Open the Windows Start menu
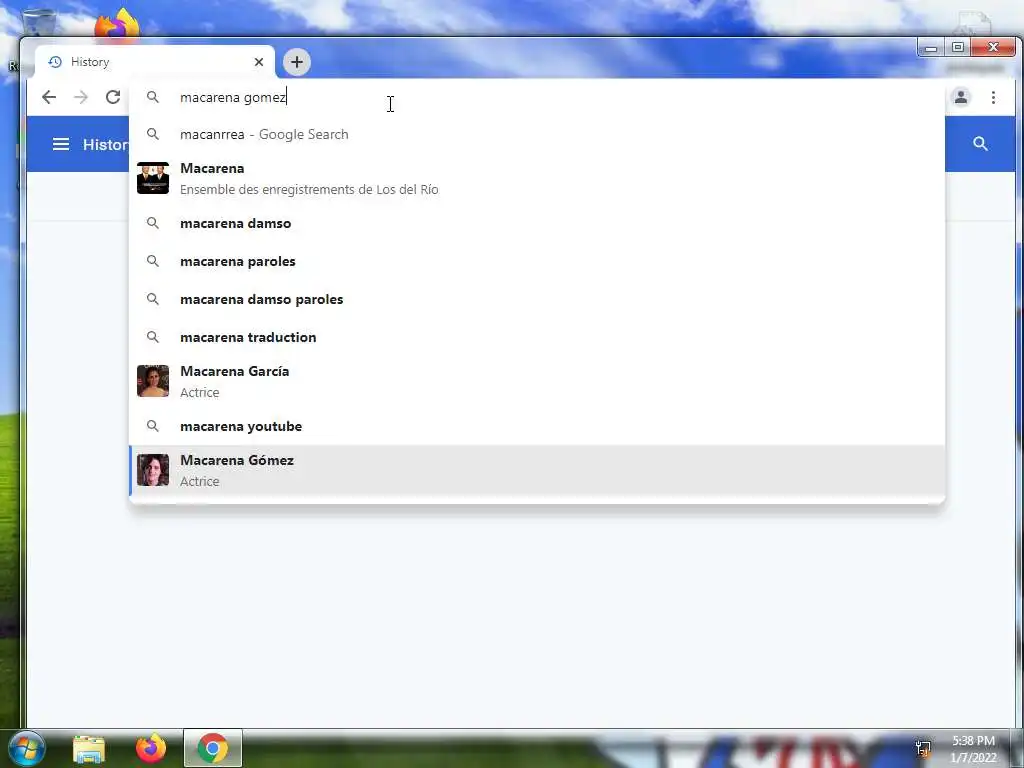The width and height of the screenshot is (1024, 768). point(27,748)
